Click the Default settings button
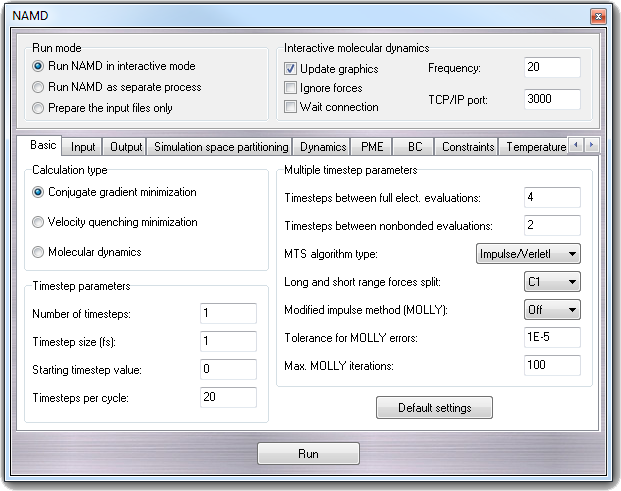The height and width of the screenshot is (491, 621). tap(434, 408)
